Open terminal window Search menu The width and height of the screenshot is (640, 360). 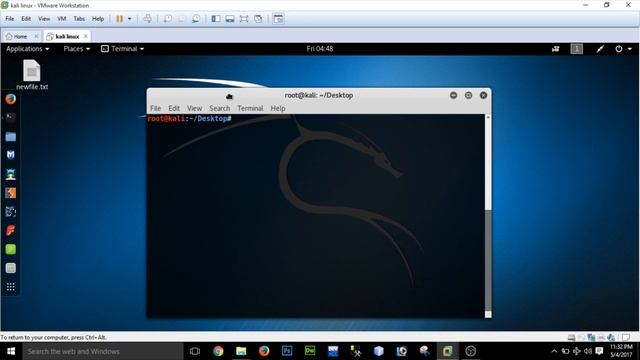[220, 108]
